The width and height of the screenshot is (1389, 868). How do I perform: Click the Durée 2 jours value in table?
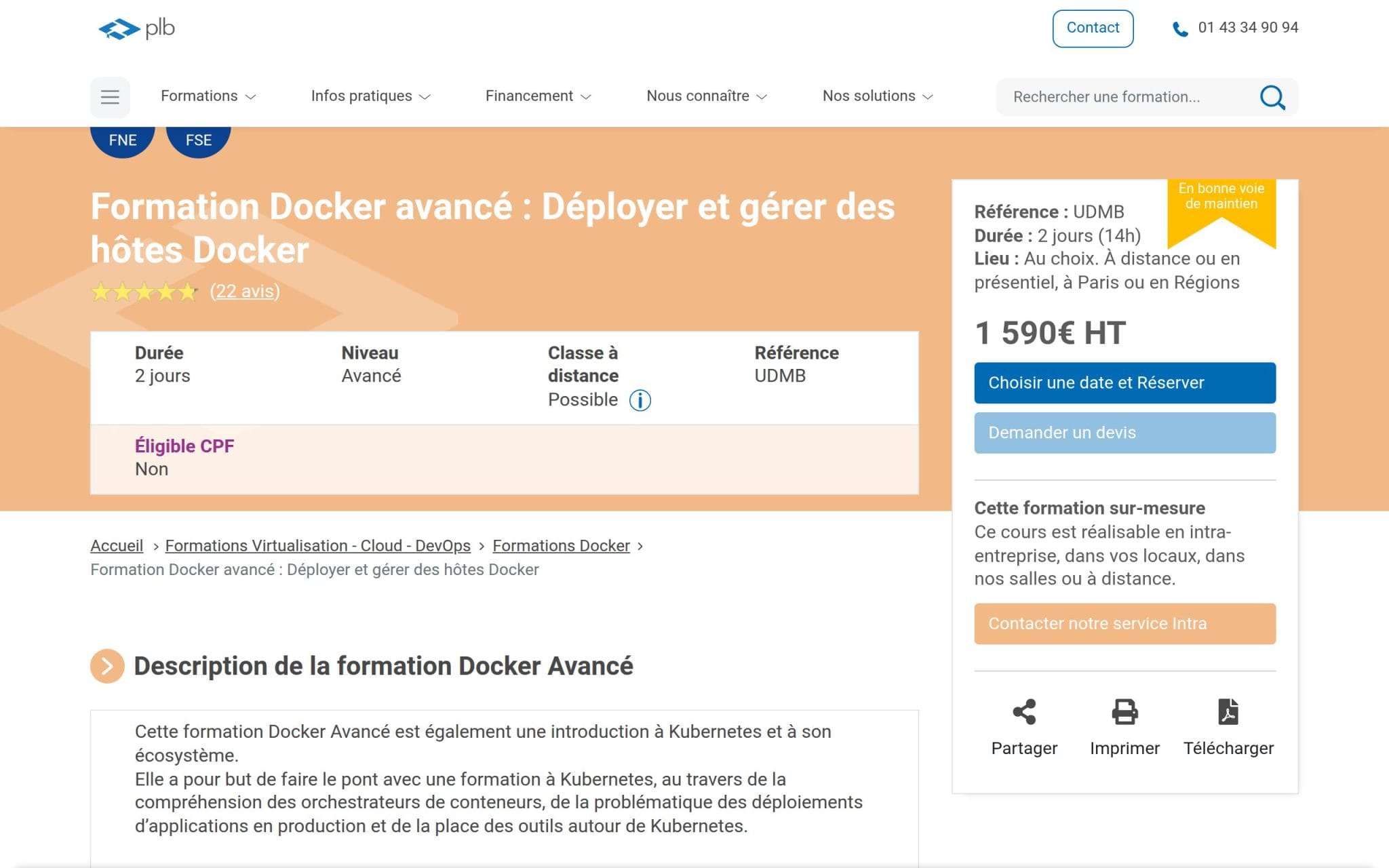tap(162, 376)
